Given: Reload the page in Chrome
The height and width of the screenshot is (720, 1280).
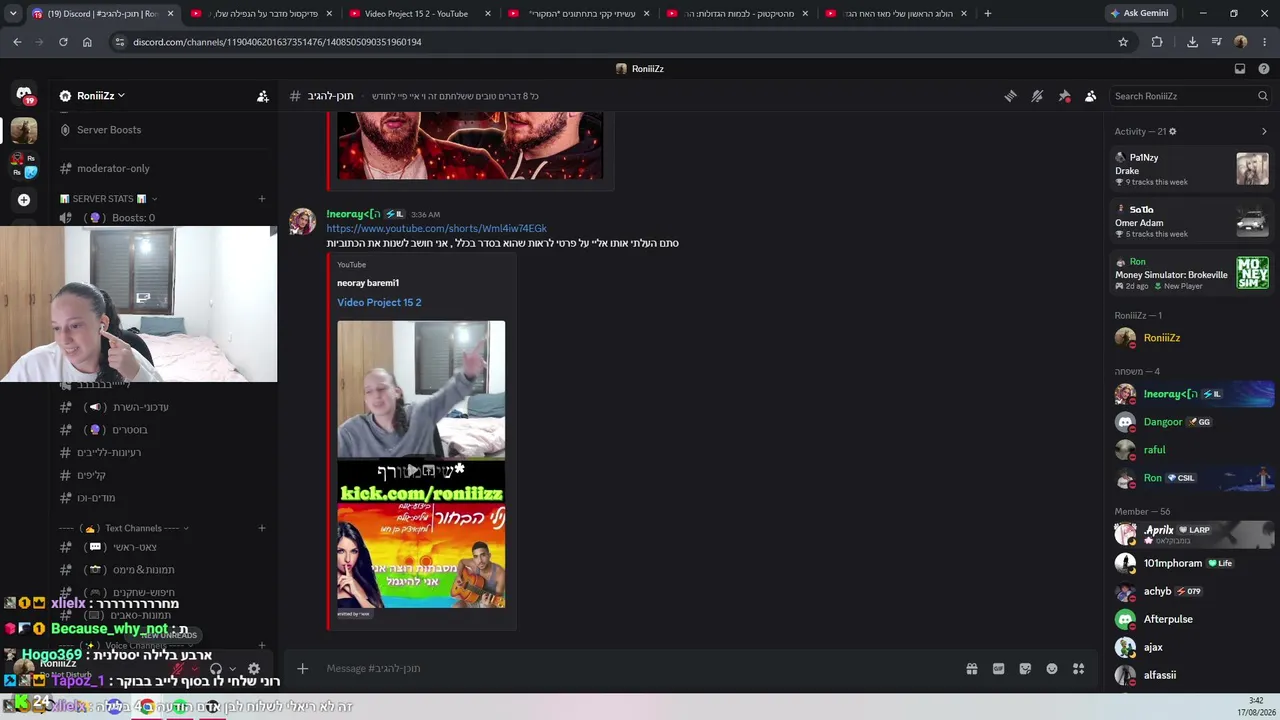Looking at the screenshot, I should (63, 42).
